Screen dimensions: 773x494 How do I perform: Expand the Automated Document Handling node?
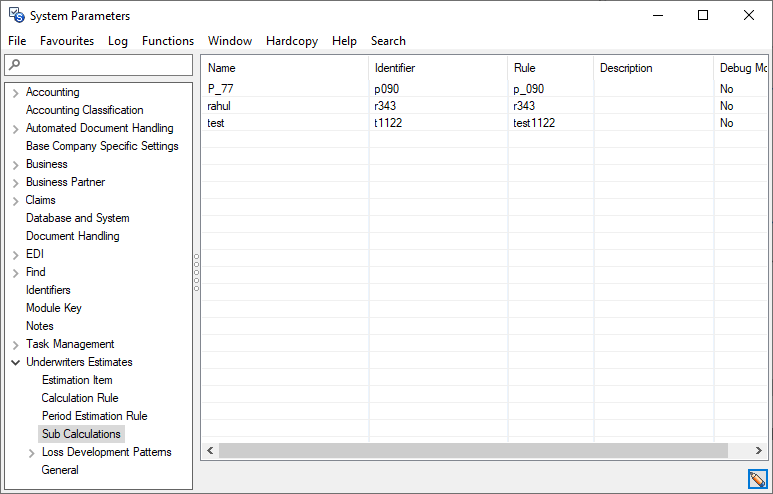[15, 129]
